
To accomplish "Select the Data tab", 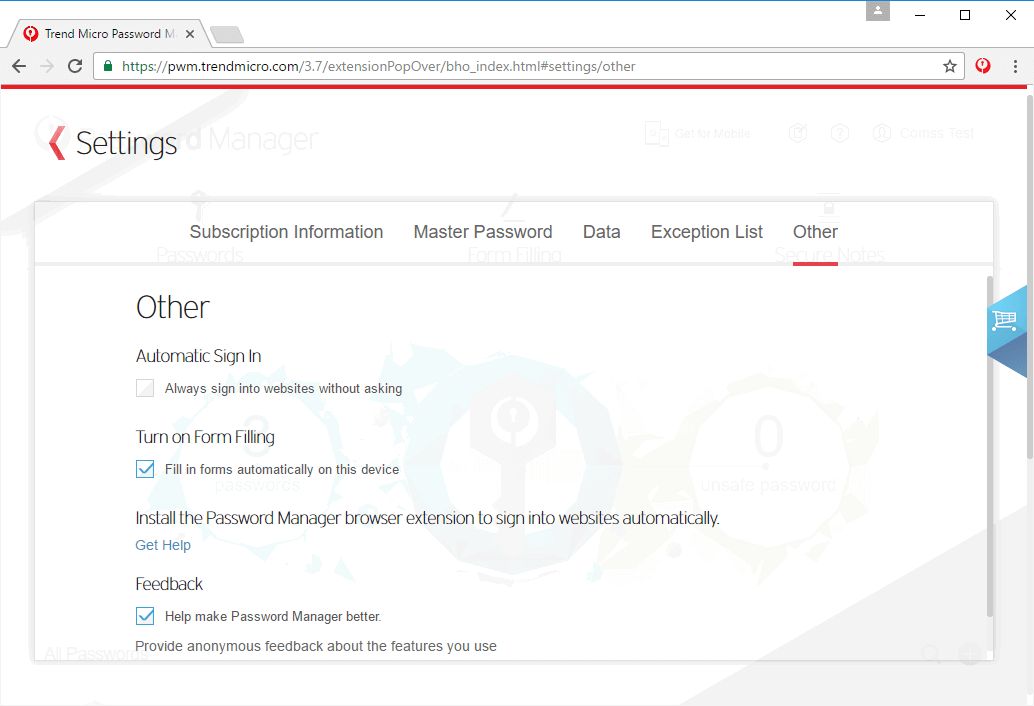I will (x=601, y=232).
